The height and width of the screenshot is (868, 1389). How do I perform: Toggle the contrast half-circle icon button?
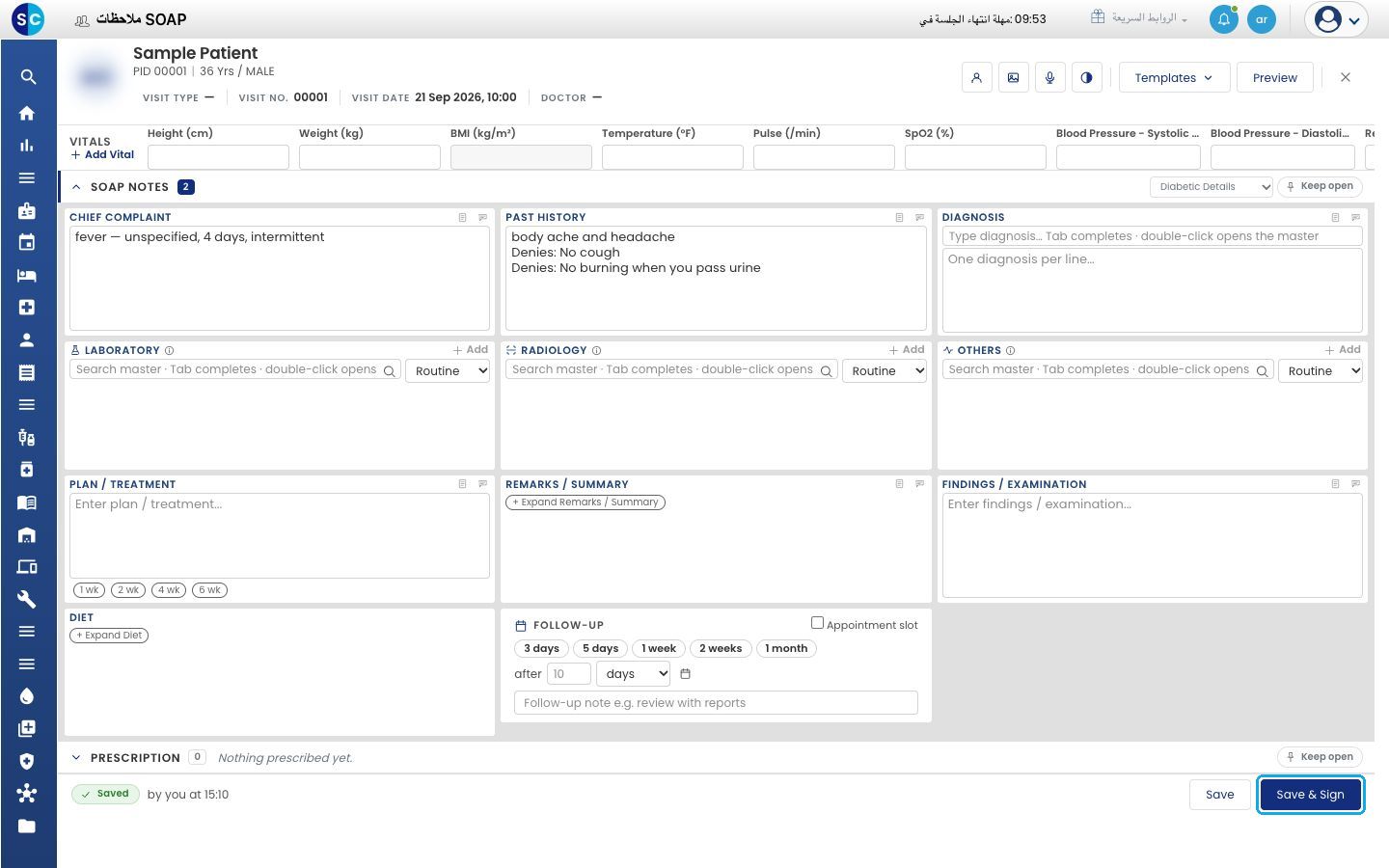pyautogui.click(x=1087, y=78)
